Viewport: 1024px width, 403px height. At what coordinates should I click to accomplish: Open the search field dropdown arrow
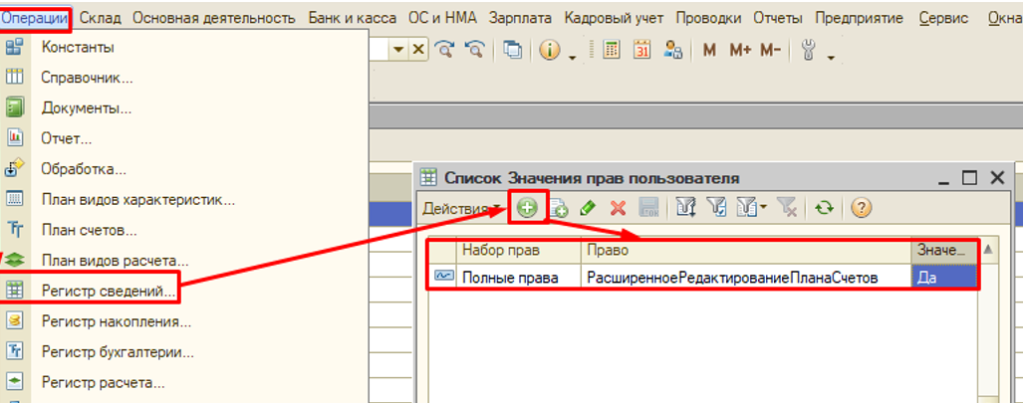(x=399, y=50)
